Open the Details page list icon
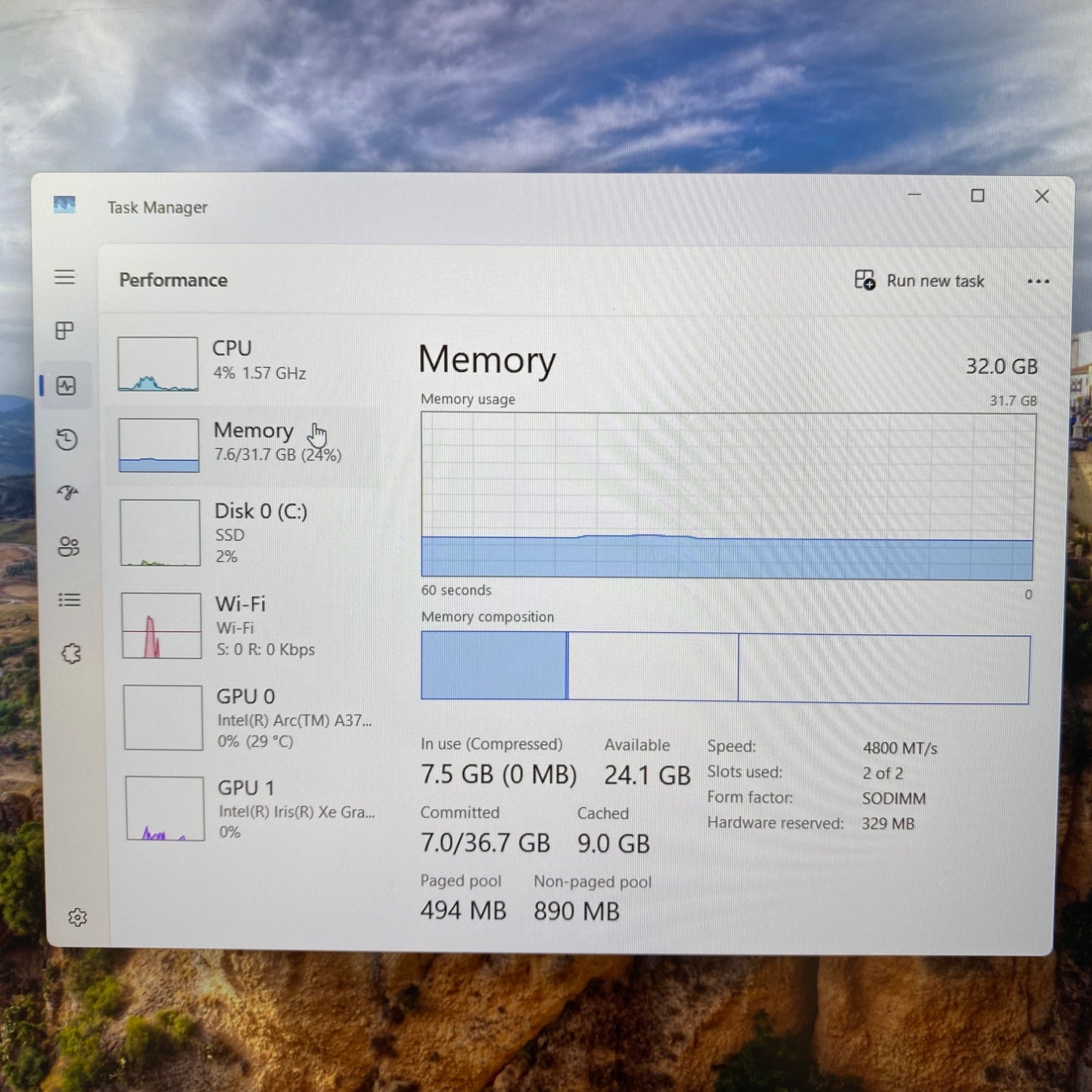Viewport: 1092px width, 1092px height. click(x=69, y=600)
